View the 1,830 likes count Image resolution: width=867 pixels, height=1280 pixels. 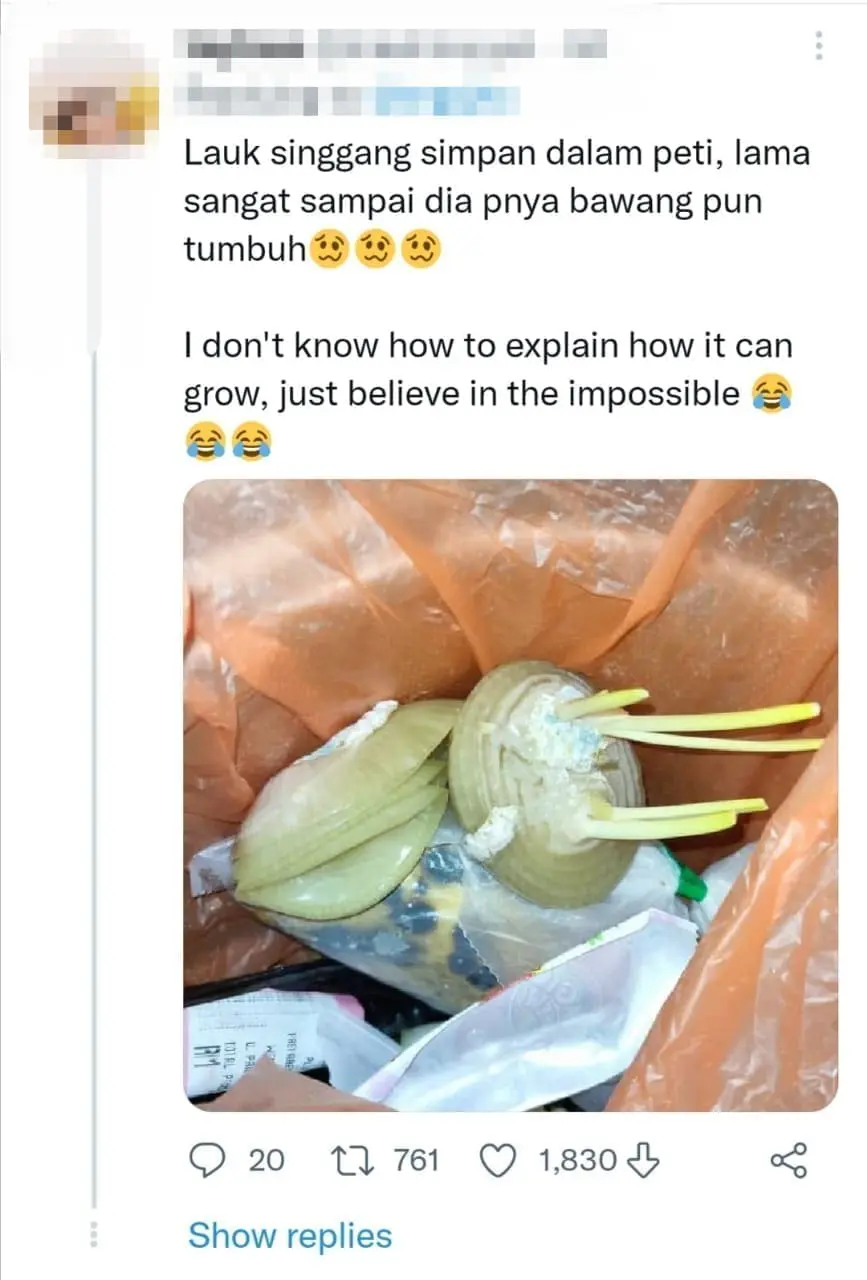tap(577, 1160)
